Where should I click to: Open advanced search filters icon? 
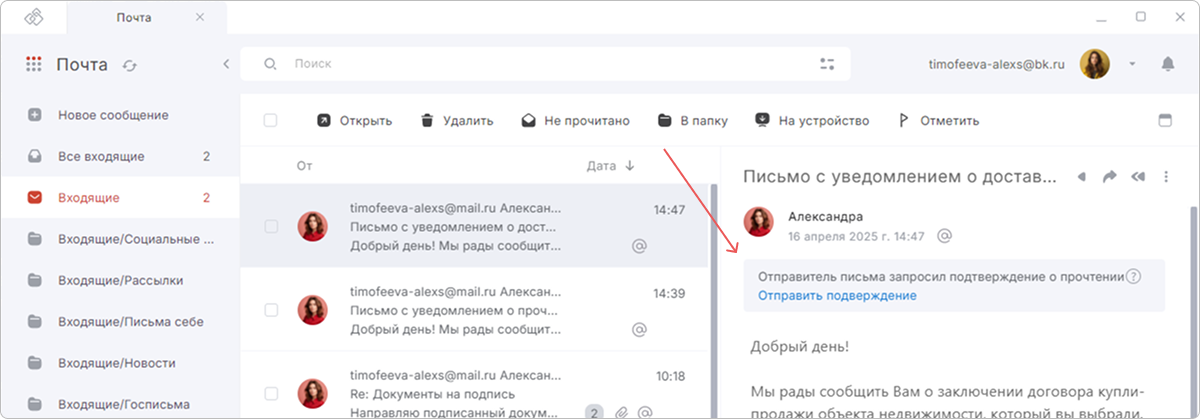[x=826, y=64]
